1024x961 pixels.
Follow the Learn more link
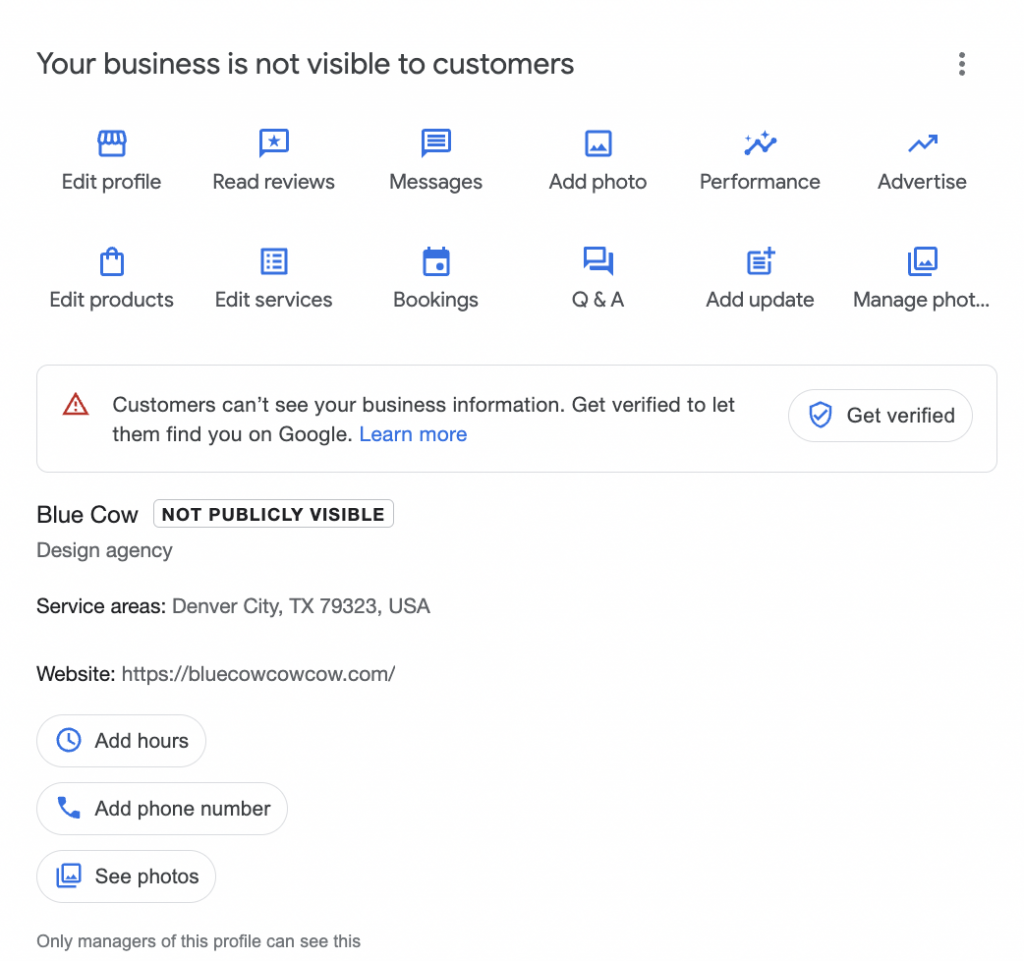[x=413, y=435]
